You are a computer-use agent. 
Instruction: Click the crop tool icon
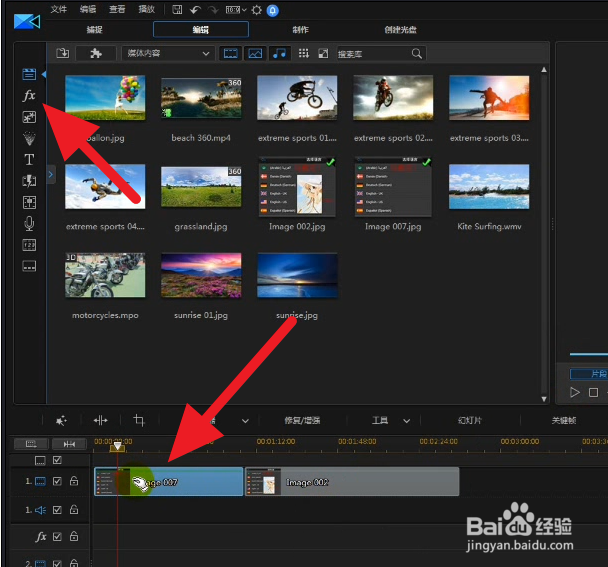point(139,420)
